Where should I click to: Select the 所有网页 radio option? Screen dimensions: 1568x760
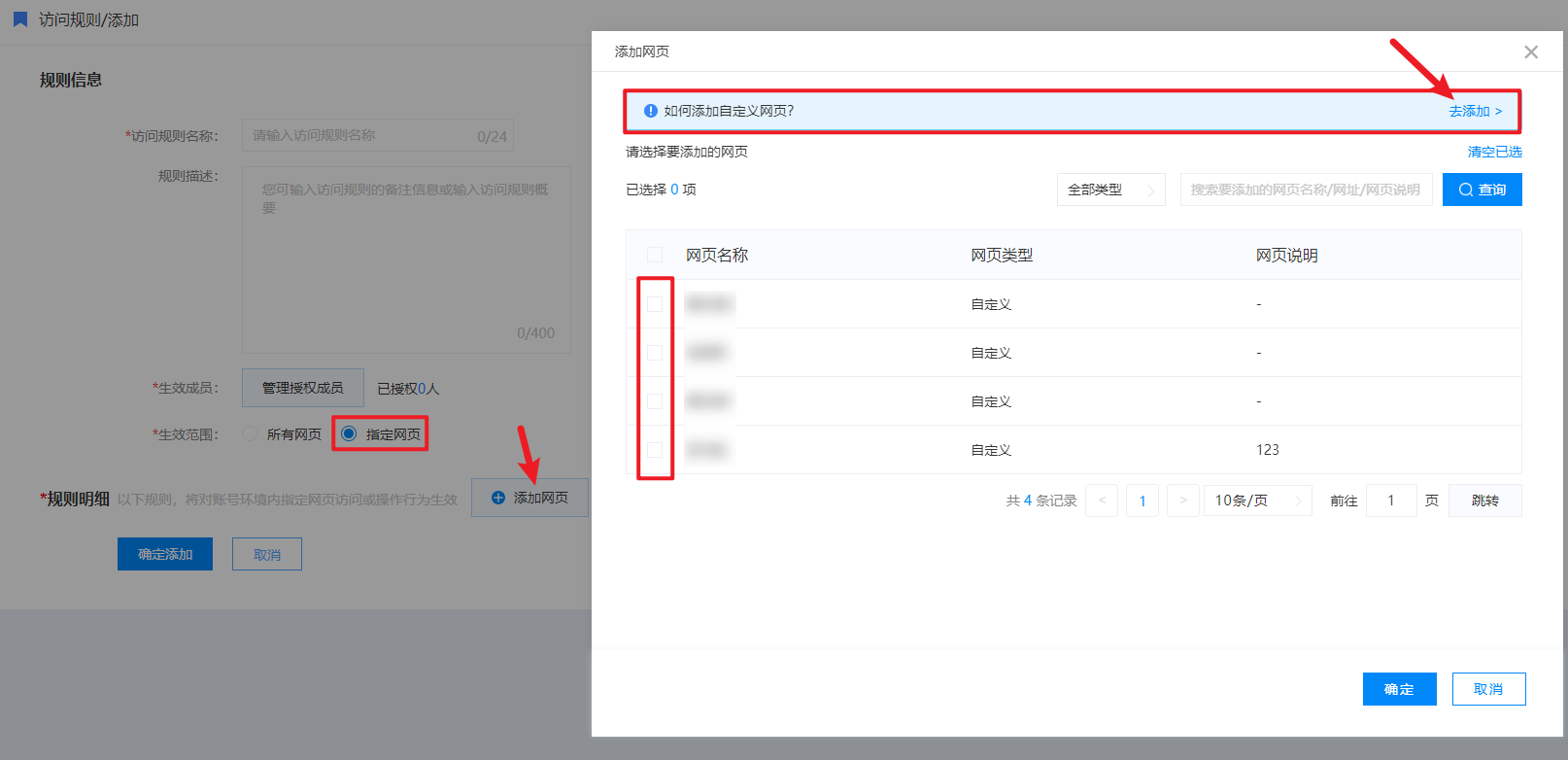tap(251, 433)
